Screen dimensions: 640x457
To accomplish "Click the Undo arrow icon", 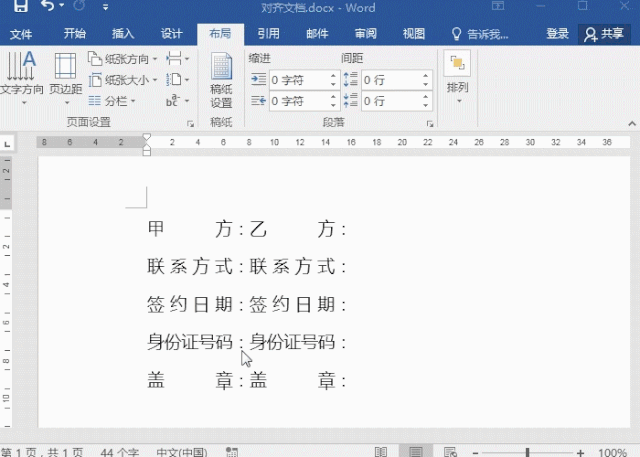I will click(47, 5).
